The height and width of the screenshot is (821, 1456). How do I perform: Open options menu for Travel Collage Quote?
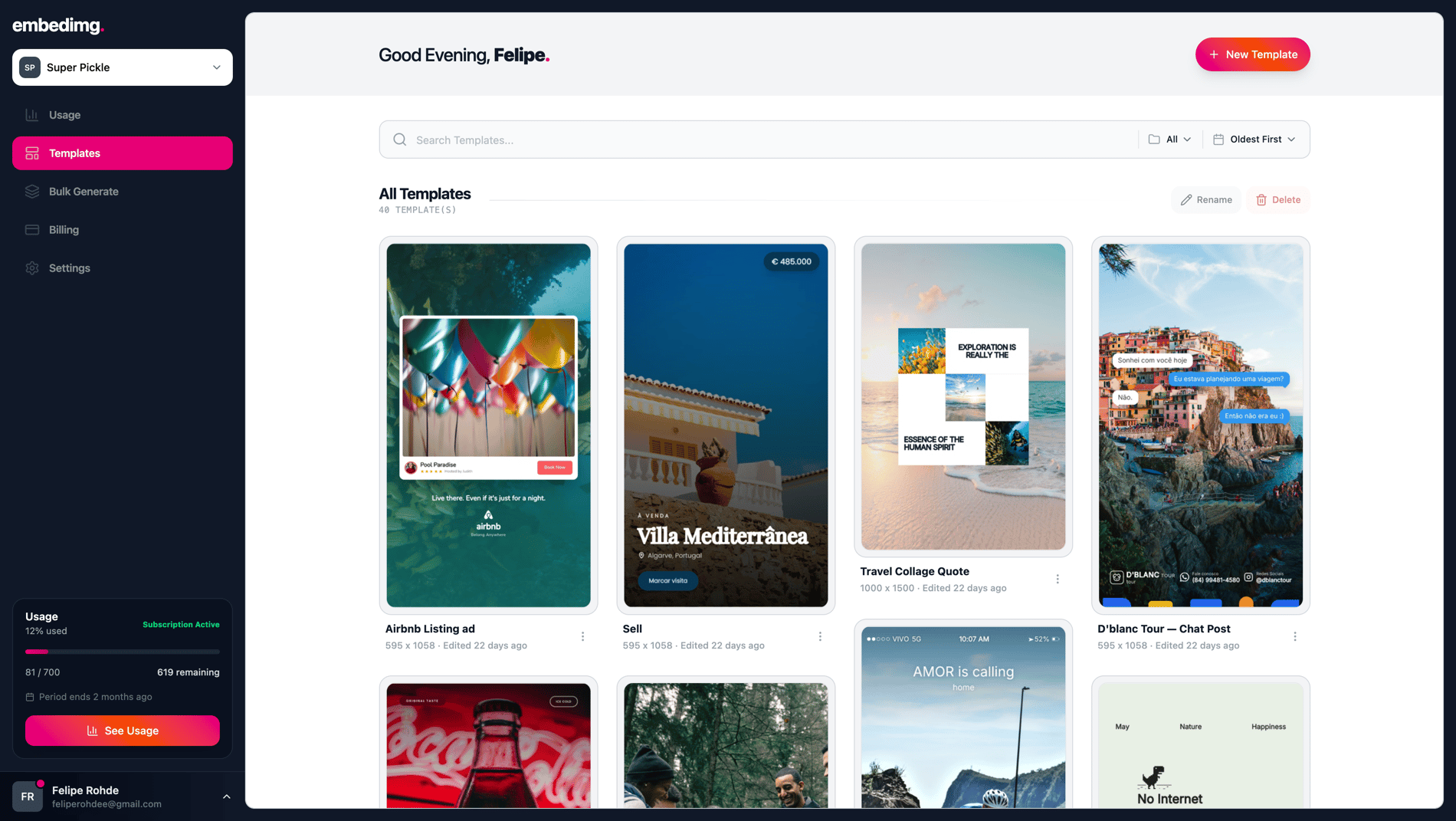click(x=1058, y=580)
